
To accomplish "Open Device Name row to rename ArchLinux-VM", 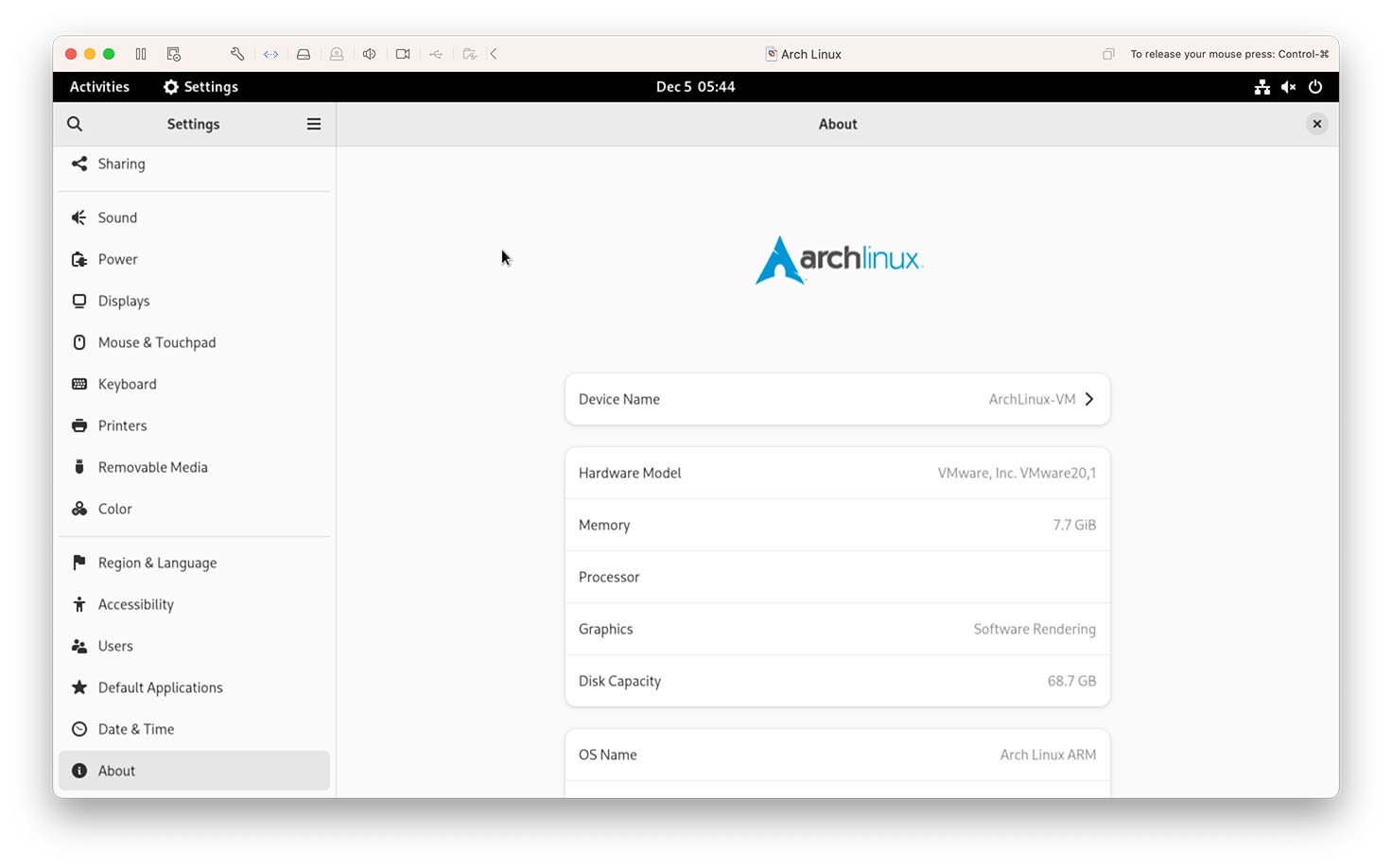I will click(x=838, y=399).
